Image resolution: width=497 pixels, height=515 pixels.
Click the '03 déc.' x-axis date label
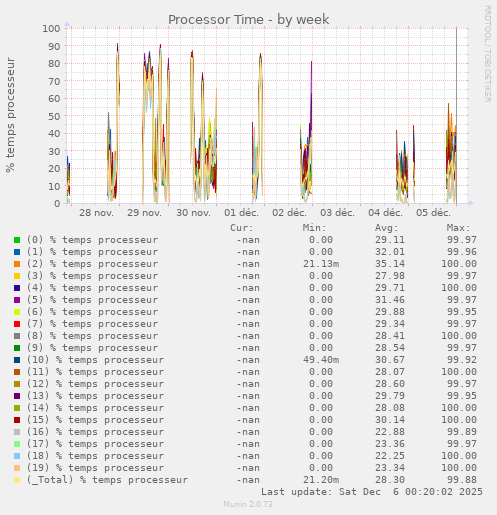337,213
